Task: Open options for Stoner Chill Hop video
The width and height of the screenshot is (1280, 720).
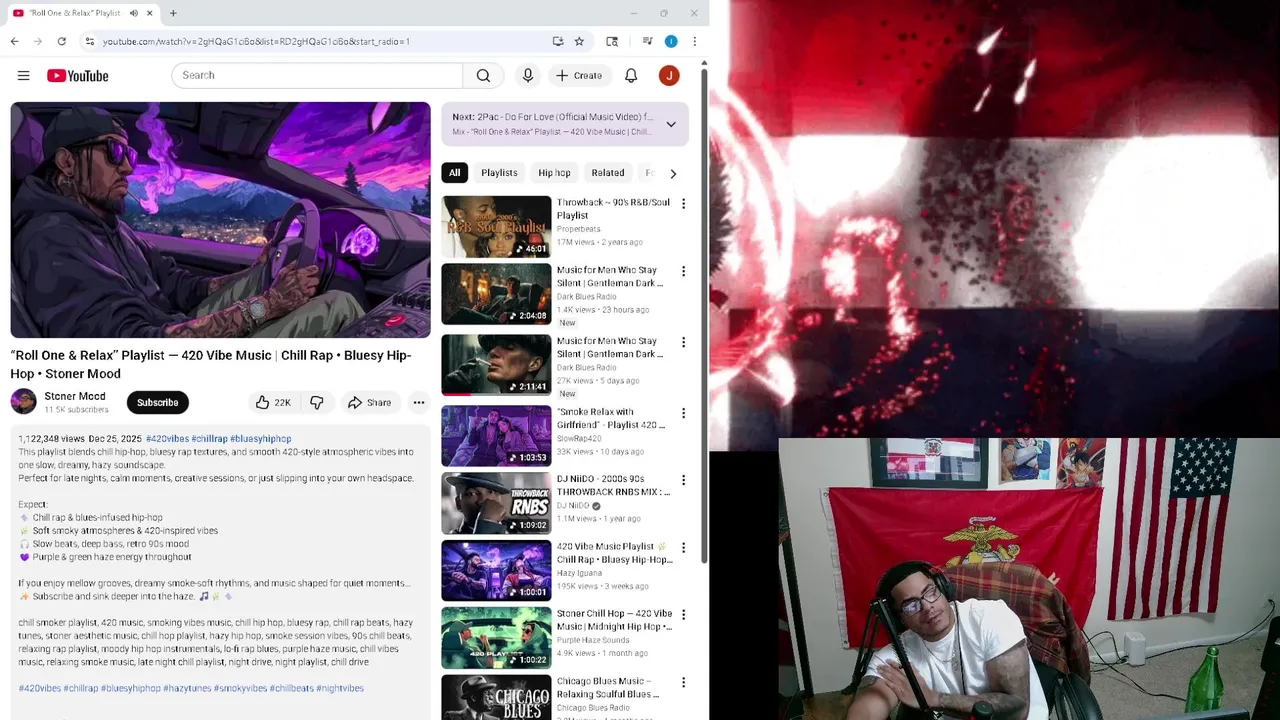Action: [x=683, y=614]
